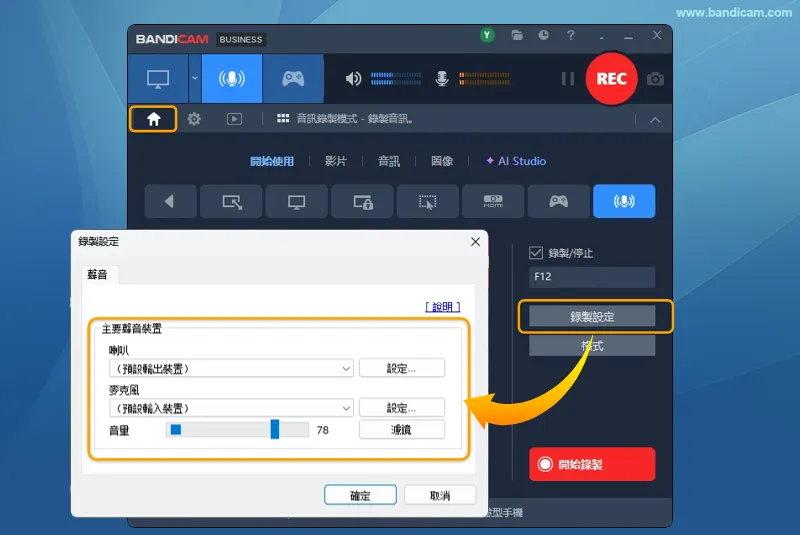Click the back arrow mode button
The image size is (800, 535).
[x=170, y=201]
